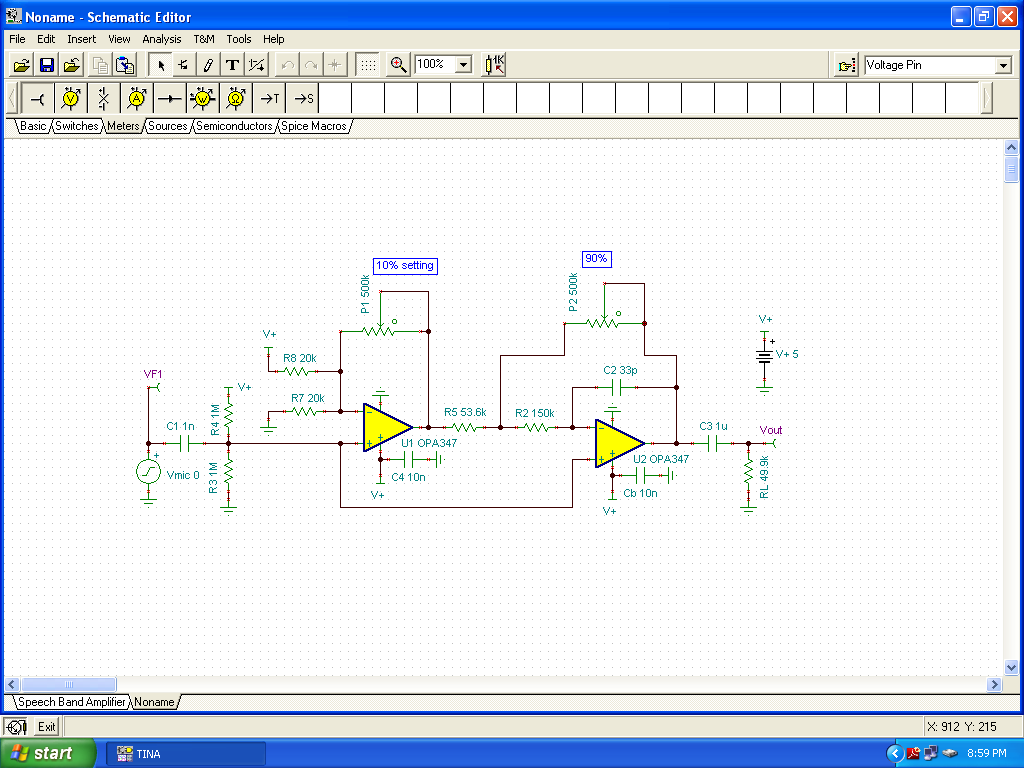Switch to the Basic components tab
The width and height of the screenshot is (1024, 768).
point(33,126)
